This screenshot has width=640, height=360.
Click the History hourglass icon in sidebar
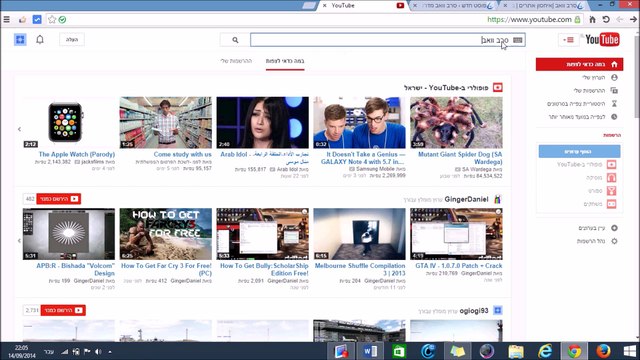(614, 104)
